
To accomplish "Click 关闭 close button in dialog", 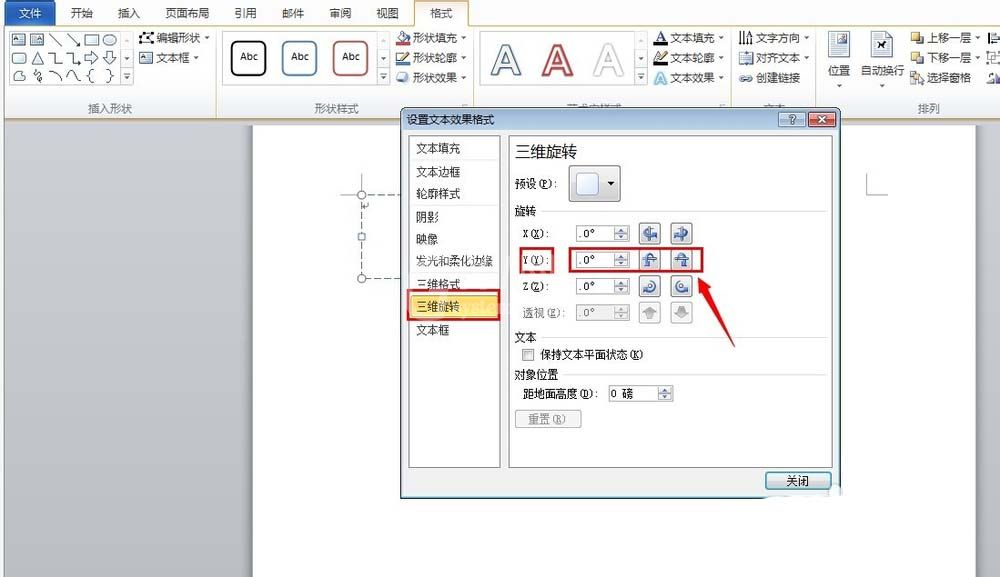I will click(x=798, y=481).
